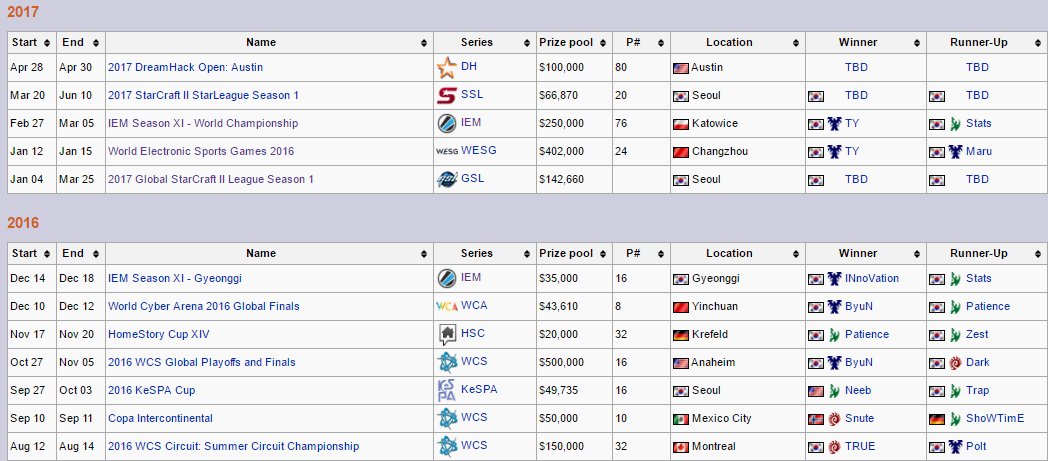Click the Norwegian flag beside Snute
Screen dimensions: 1048x461
point(815,420)
